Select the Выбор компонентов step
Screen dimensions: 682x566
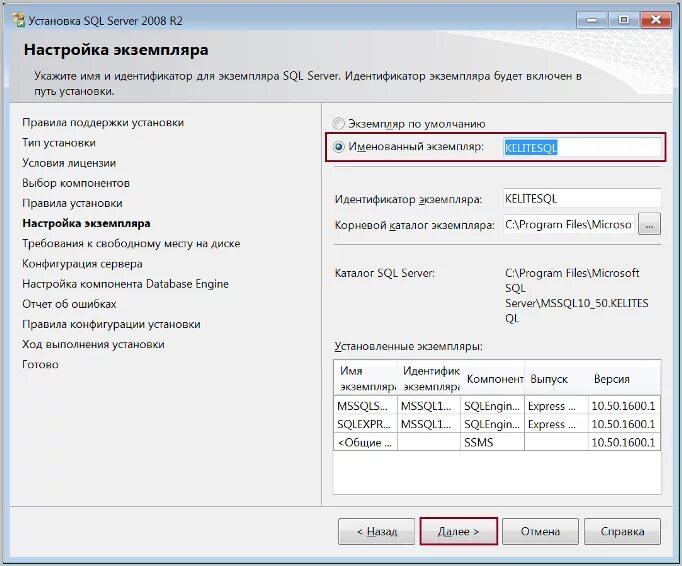[76, 183]
